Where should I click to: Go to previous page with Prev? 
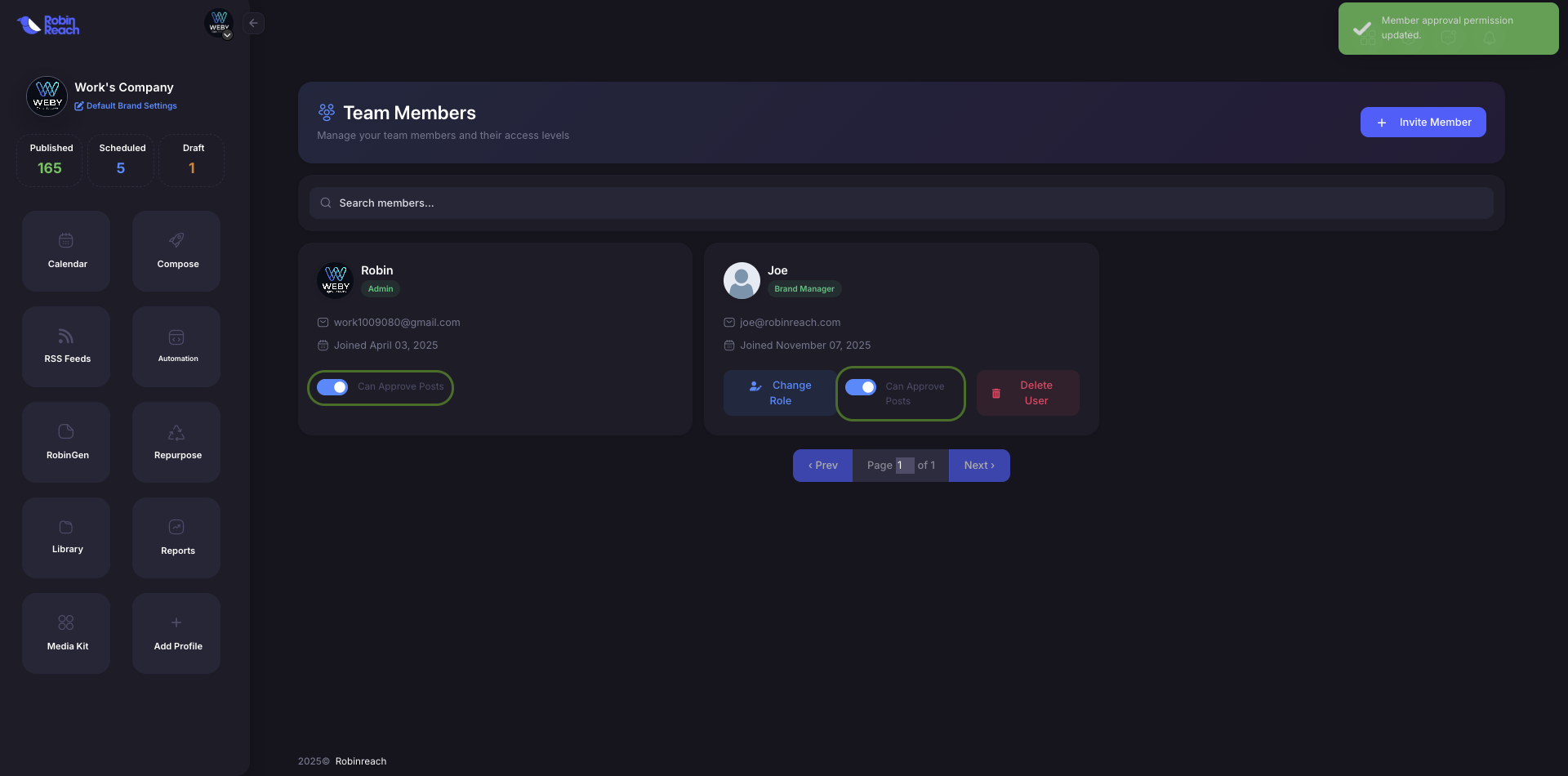(822, 466)
